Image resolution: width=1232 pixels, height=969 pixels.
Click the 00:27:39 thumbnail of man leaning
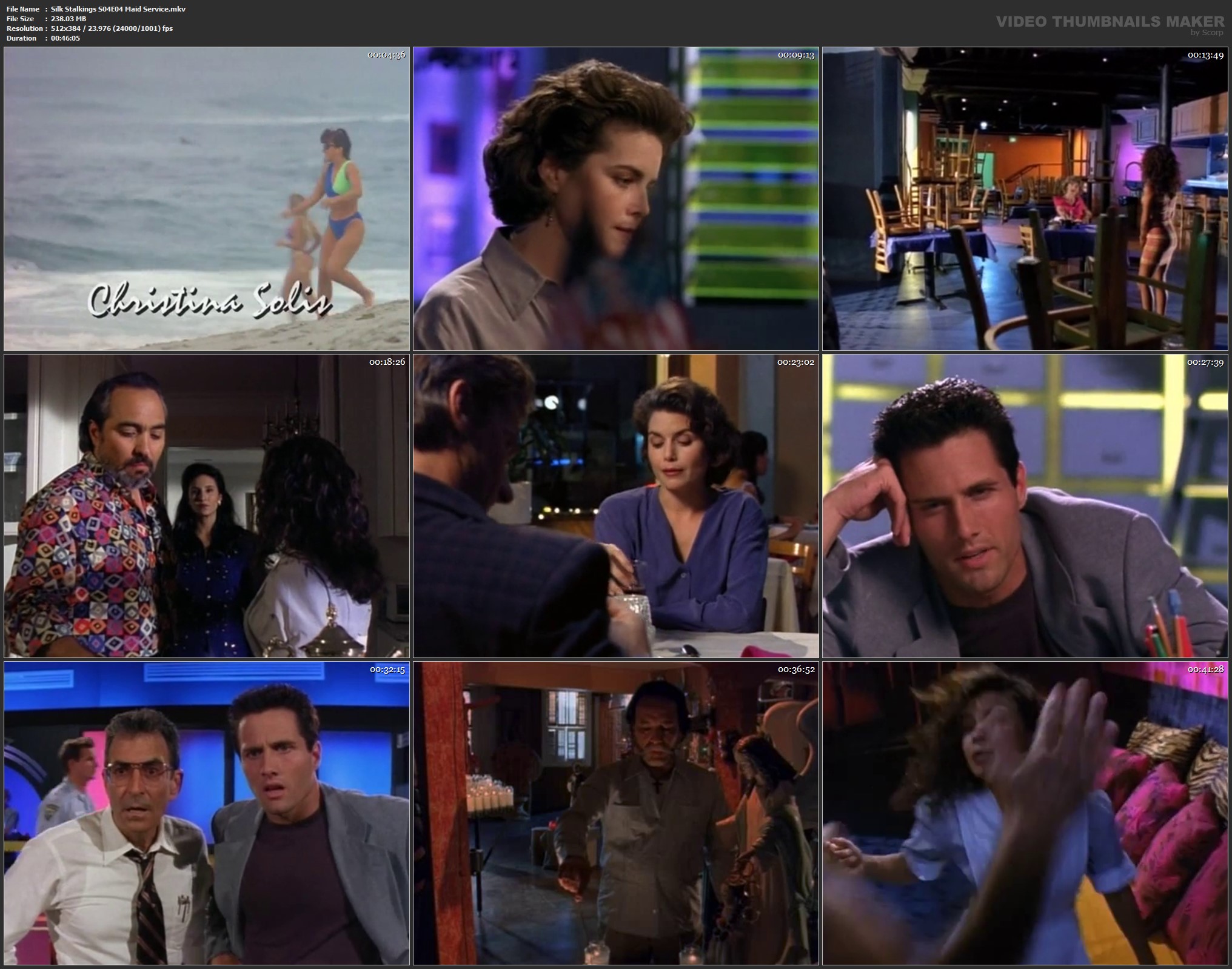pos(1026,506)
